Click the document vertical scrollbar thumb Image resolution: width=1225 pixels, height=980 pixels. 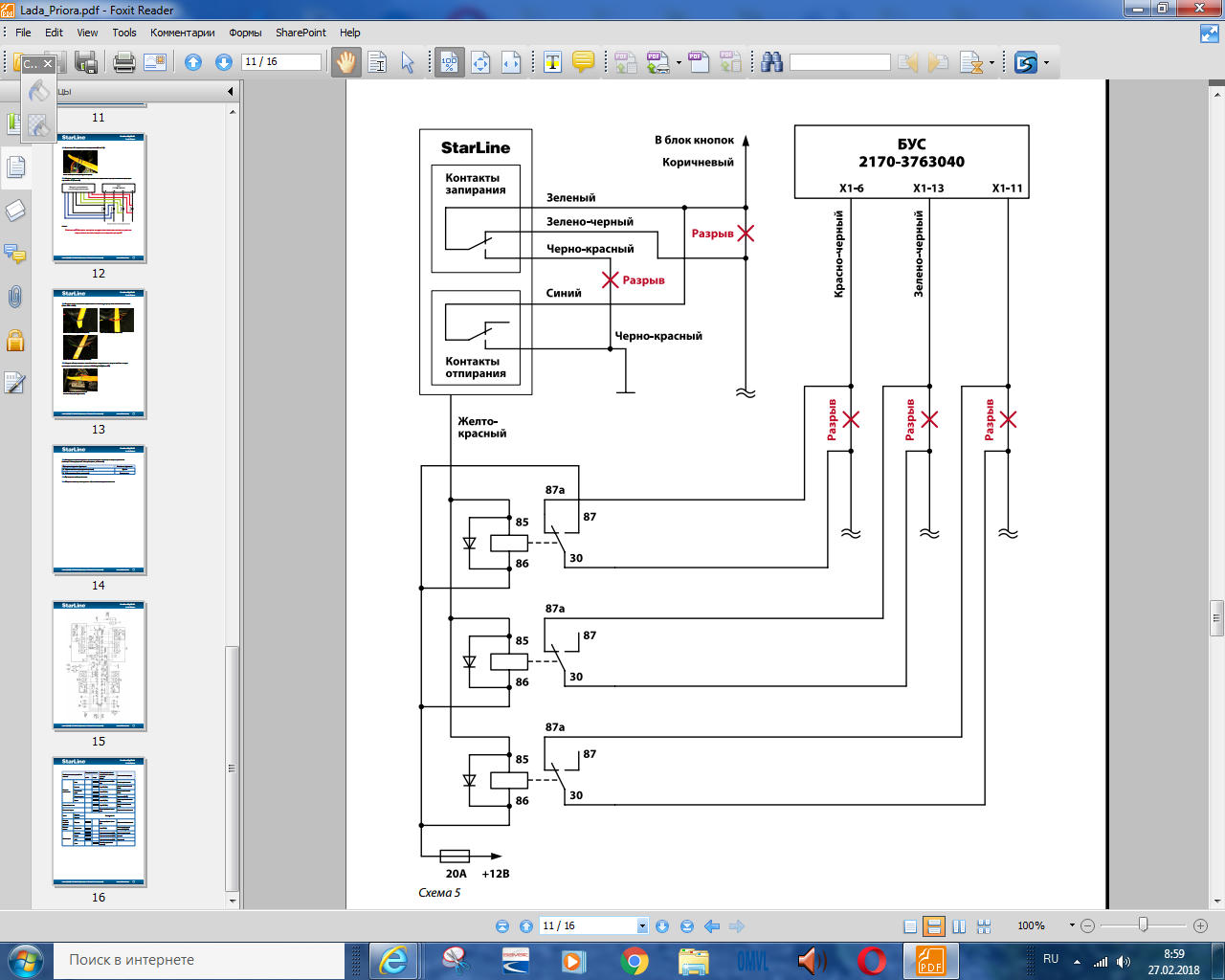pyautogui.click(x=1216, y=618)
